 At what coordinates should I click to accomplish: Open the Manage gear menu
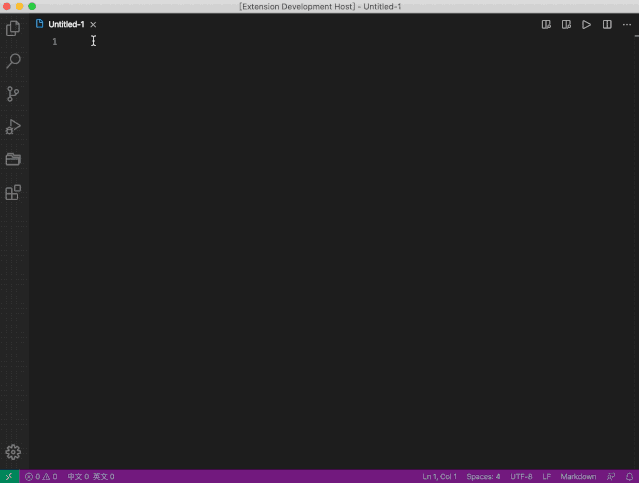coord(13,452)
